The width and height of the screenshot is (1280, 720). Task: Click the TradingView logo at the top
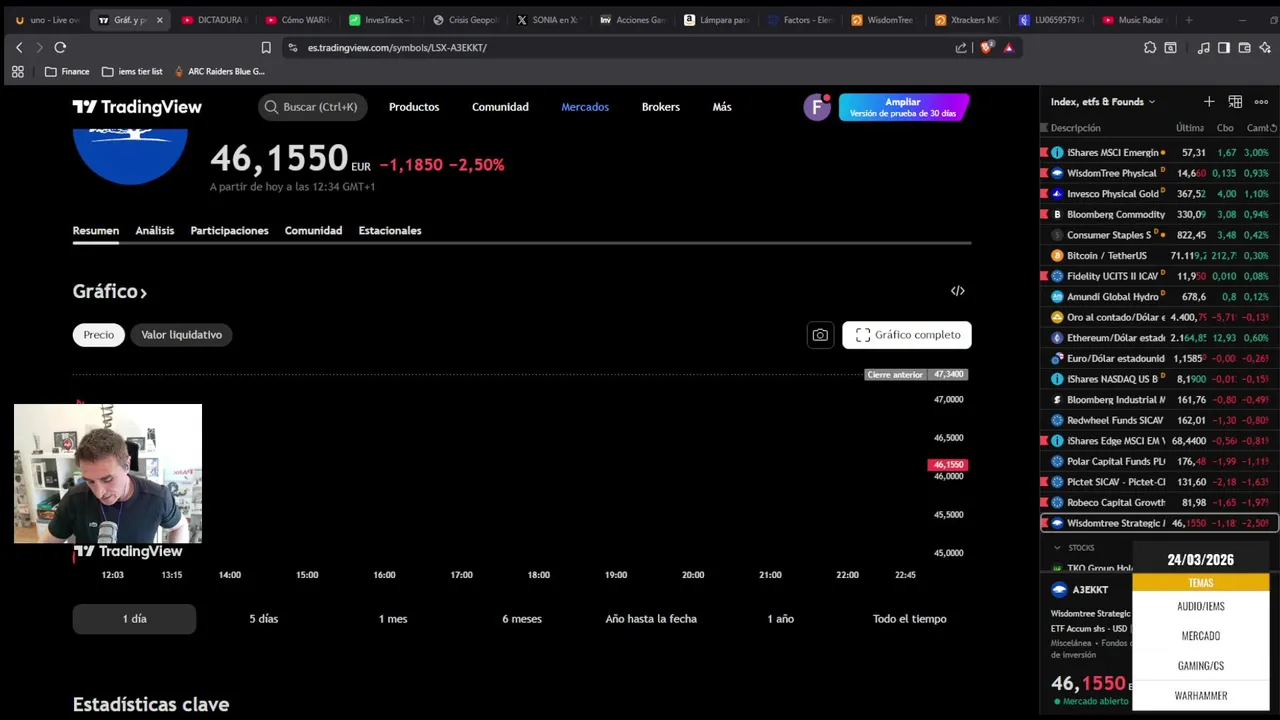[137, 107]
